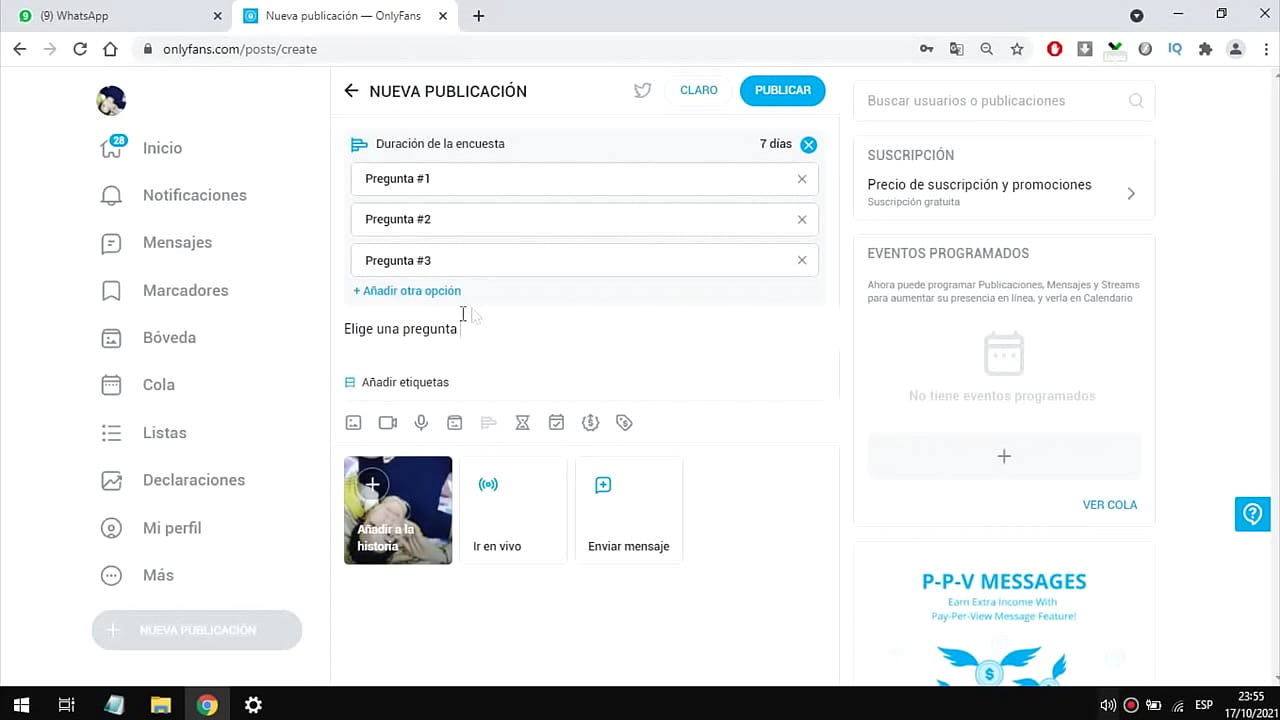Click the video camera icon in post toolbar
Image resolution: width=1280 pixels, height=720 pixels.
pos(388,423)
